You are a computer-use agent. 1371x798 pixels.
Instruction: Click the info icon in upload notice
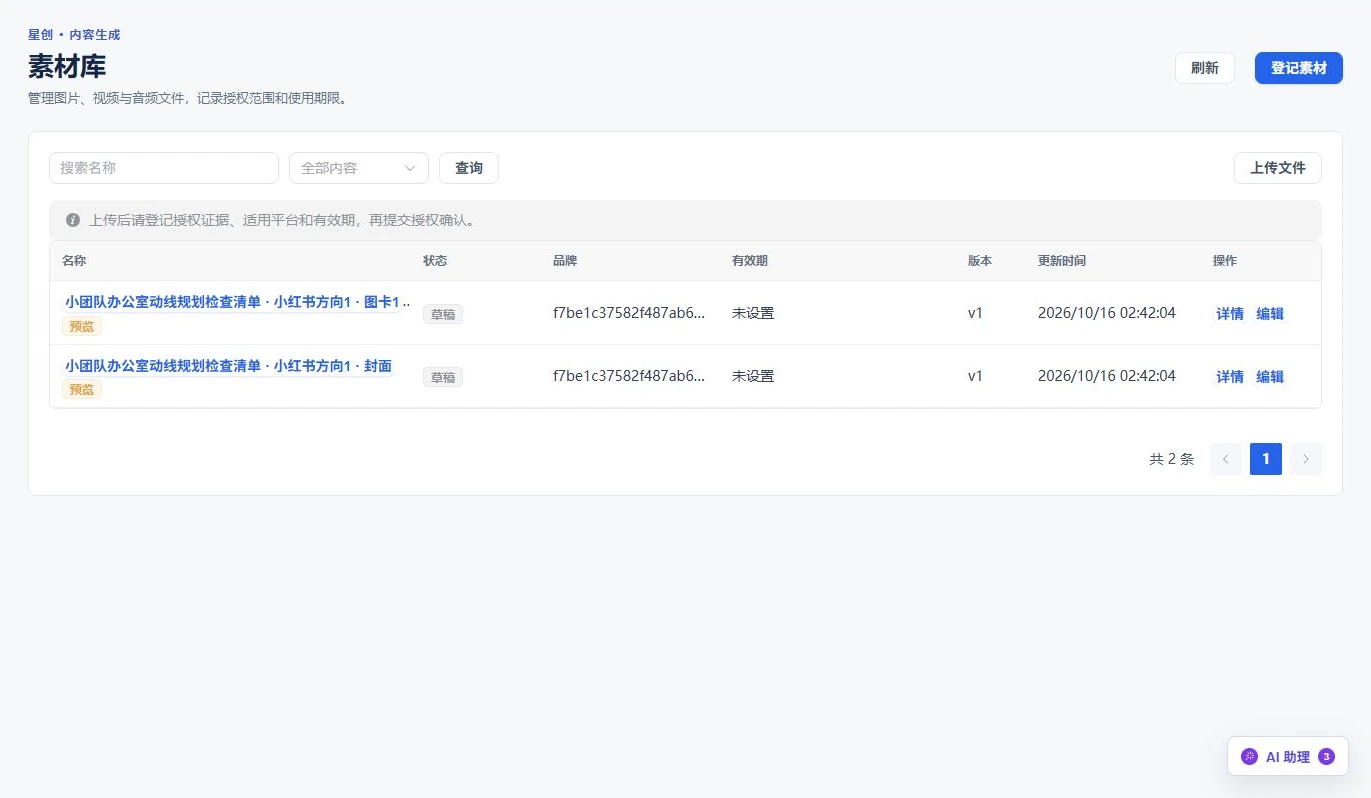[x=73, y=220]
